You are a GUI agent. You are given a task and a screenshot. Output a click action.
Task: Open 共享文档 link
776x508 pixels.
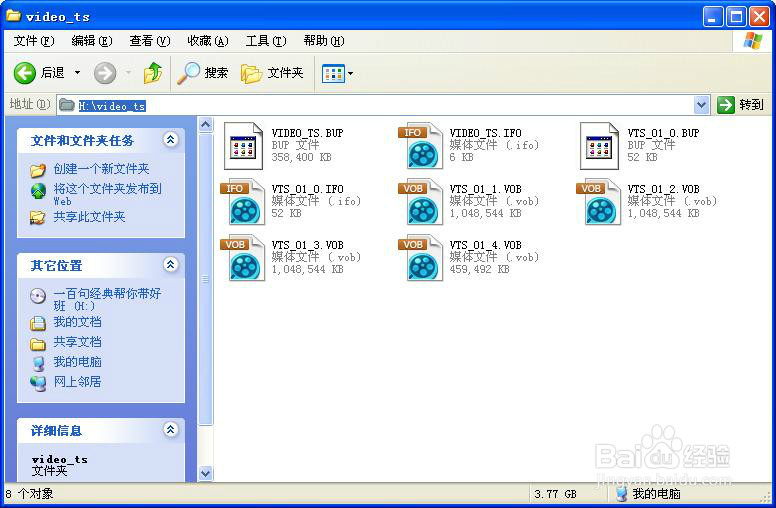[78, 342]
